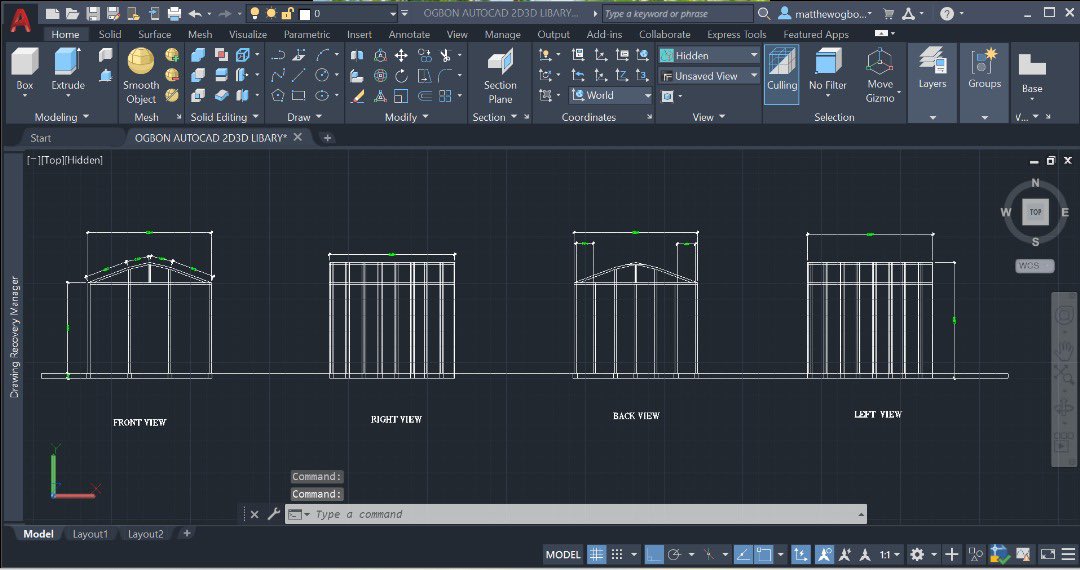The width and height of the screenshot is (1080, 570).
Task: Click the TOP face of the ViewCube
Action: tap(1035, 212)
